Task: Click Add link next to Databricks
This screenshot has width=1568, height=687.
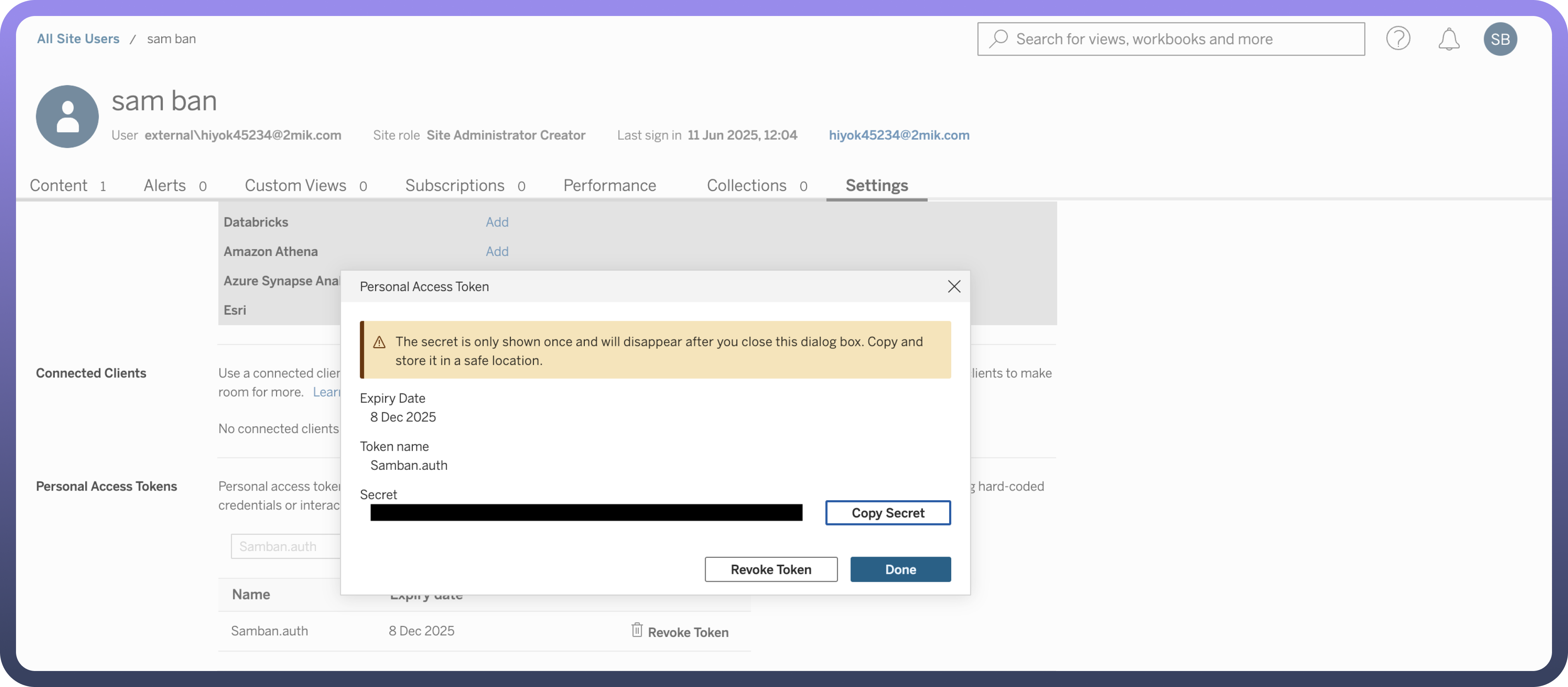Action: coord(497,222)
